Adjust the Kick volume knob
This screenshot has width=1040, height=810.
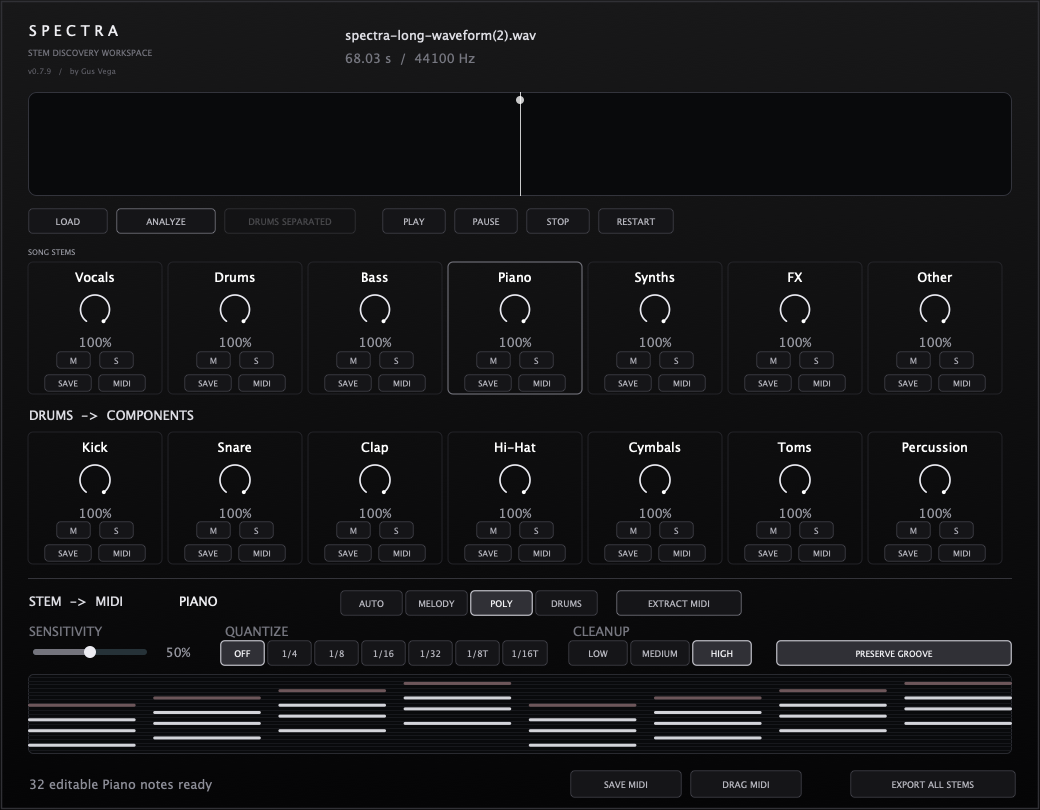(x=95, y=480)
